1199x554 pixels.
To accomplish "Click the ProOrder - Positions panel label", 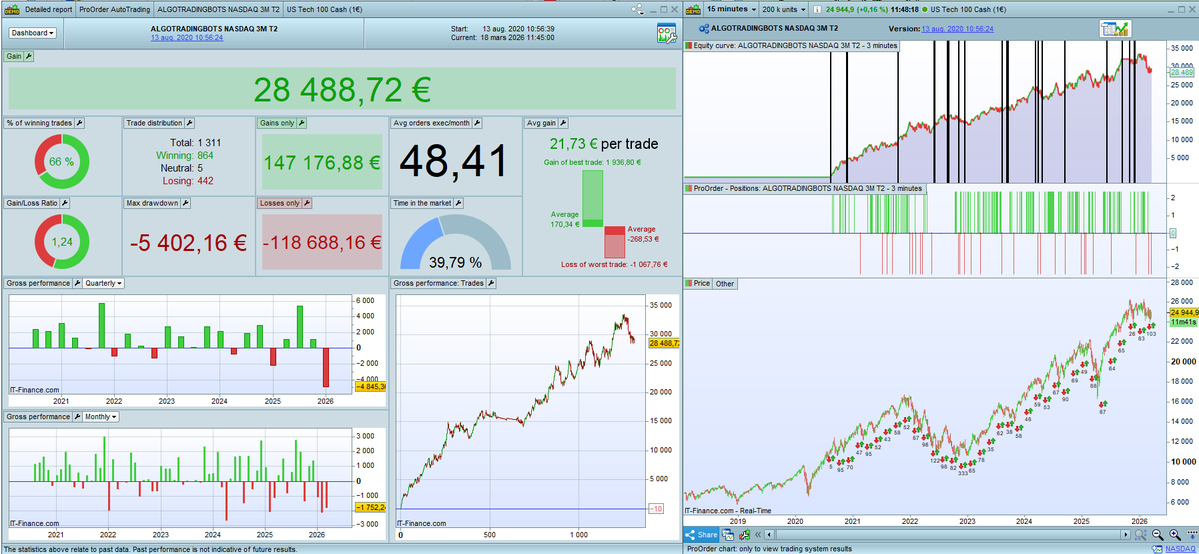I will point(804,188).
